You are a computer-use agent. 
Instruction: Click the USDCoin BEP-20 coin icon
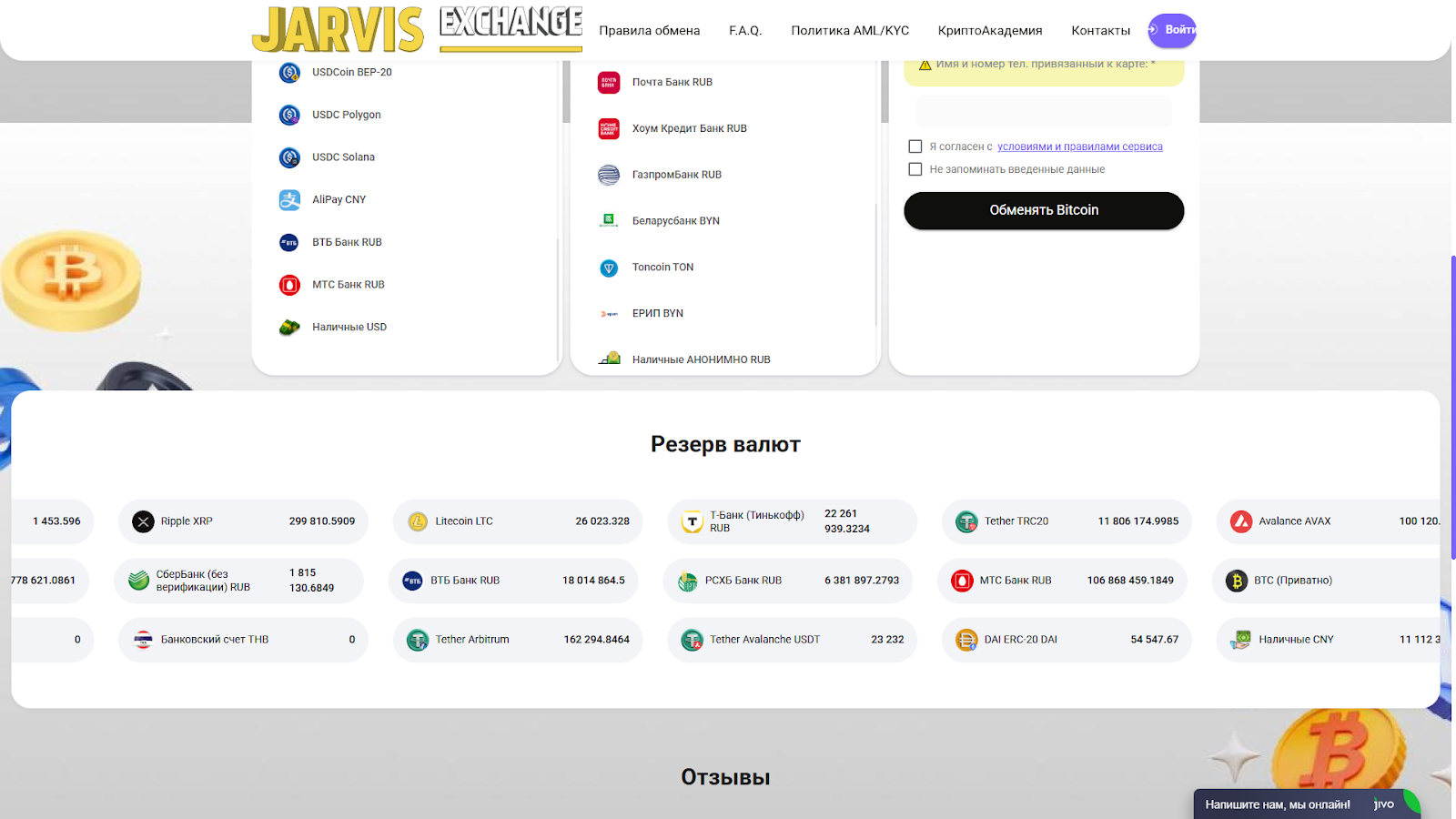[x=289, y=73]
